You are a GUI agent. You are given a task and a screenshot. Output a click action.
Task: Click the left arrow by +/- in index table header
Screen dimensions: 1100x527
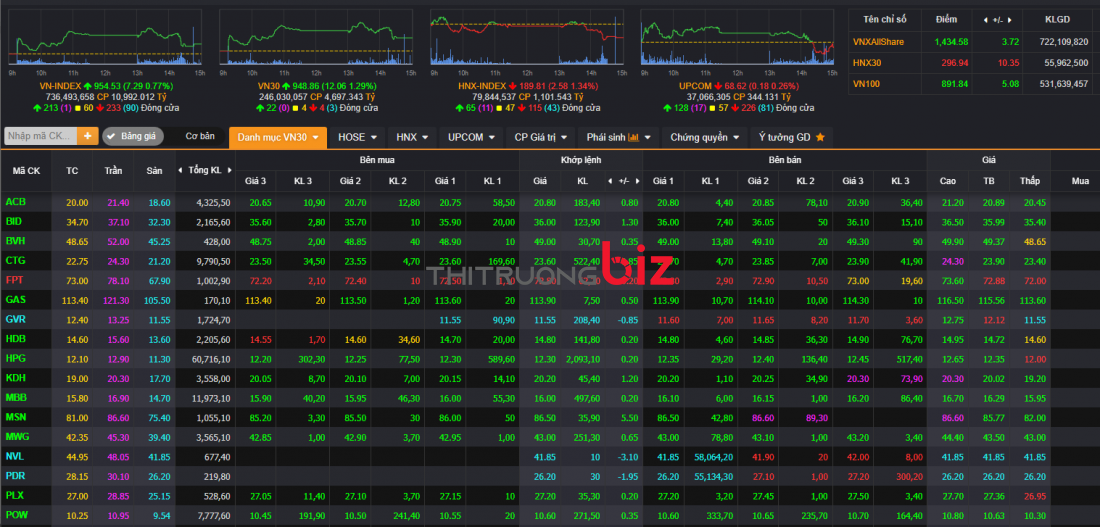pyautogui.click(x=986, y=20)
